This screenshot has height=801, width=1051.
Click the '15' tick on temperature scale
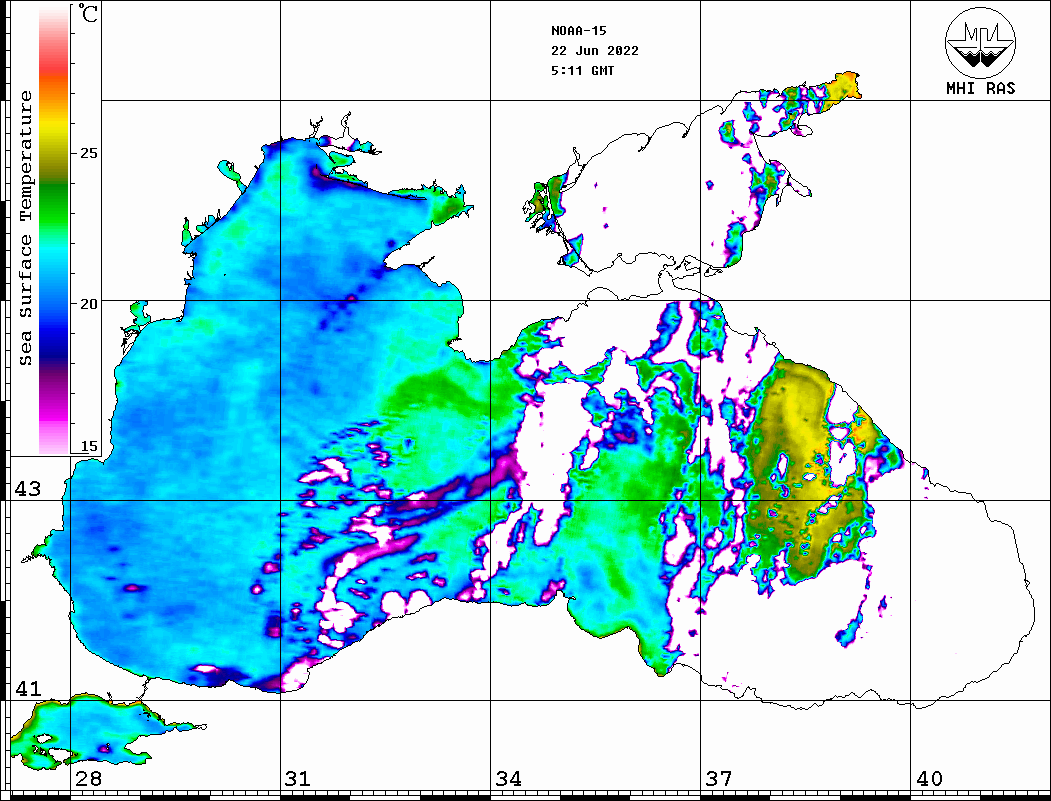[x=88, y=446]
